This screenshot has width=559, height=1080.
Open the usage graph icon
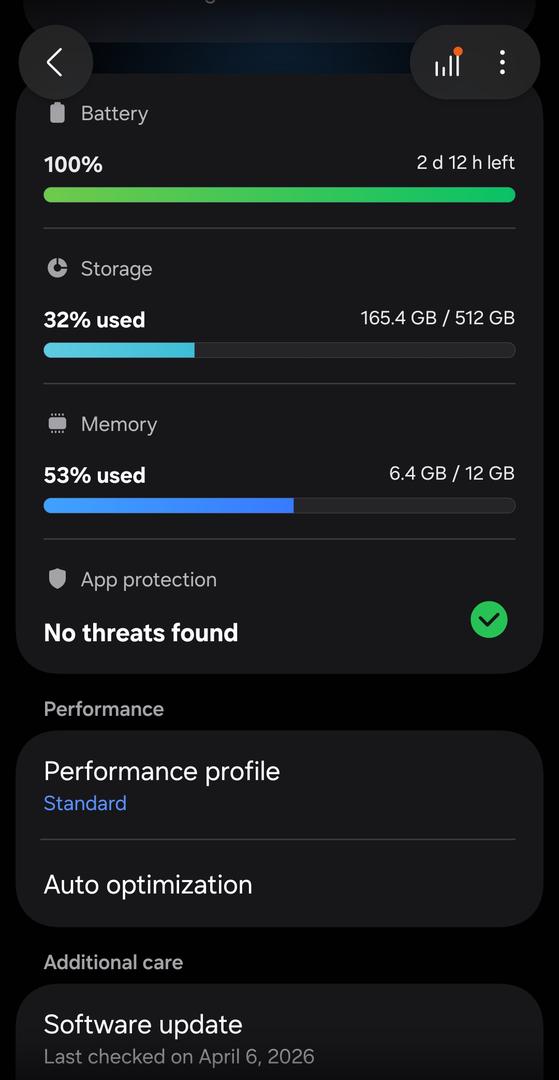(447, 63)
